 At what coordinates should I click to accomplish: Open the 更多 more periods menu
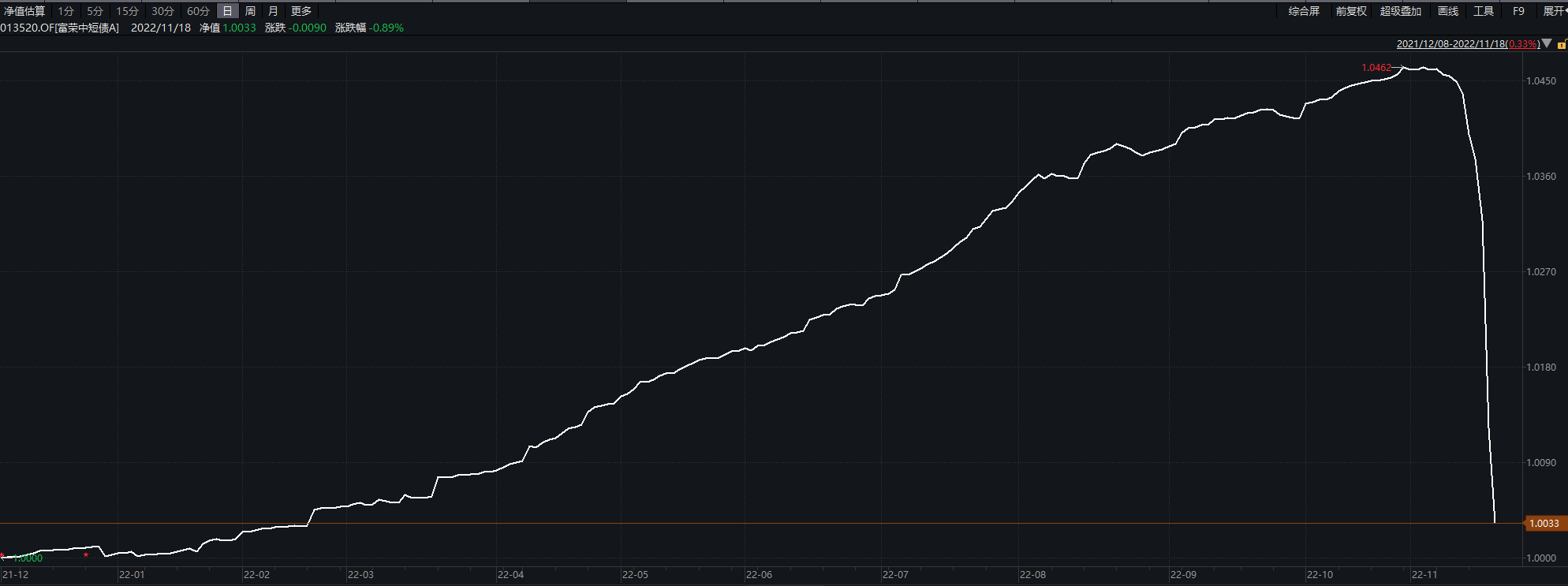pyautogui.click(x=301, y=11)
